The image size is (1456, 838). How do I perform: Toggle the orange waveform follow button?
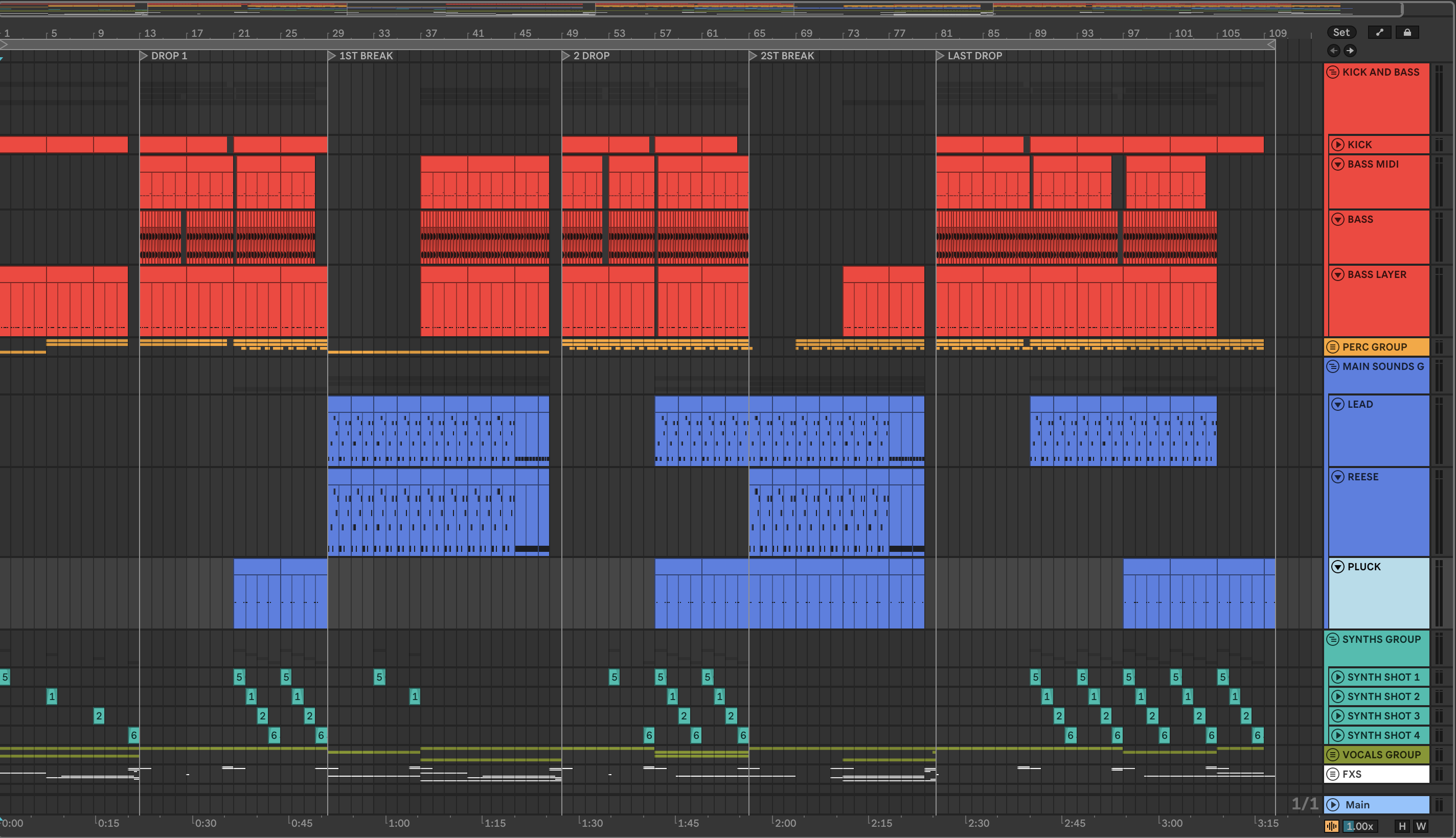pyautogui.click(x=1332, y=826)
